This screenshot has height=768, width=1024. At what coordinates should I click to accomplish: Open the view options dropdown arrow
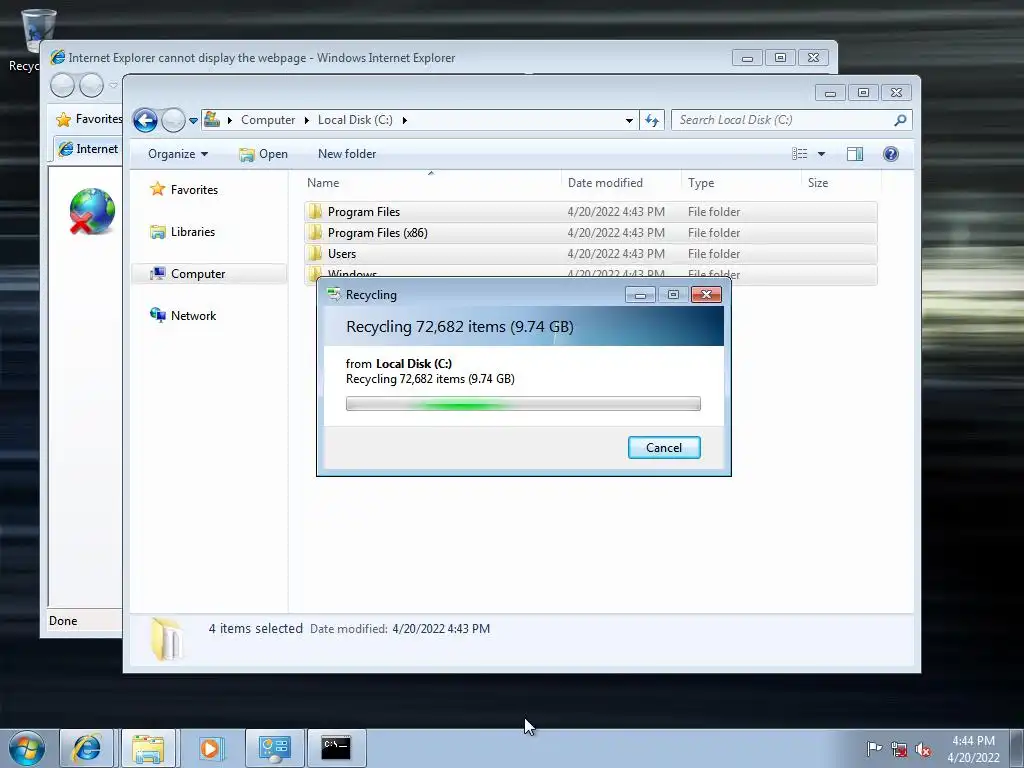(822, 154)
